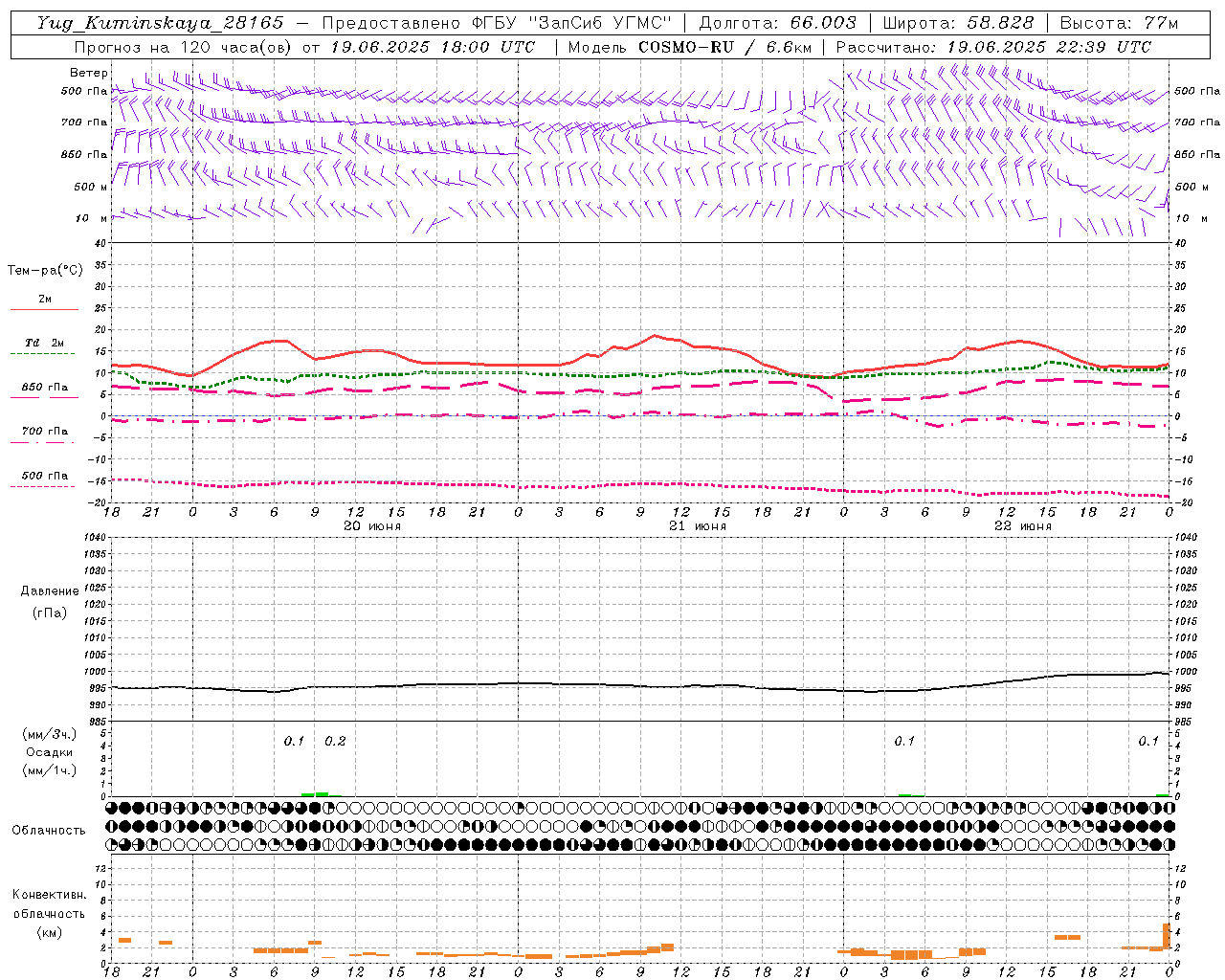Click the Долгота: 66.003 header field
Screen dimensions: 1225x980
click(x=777, y=23)
